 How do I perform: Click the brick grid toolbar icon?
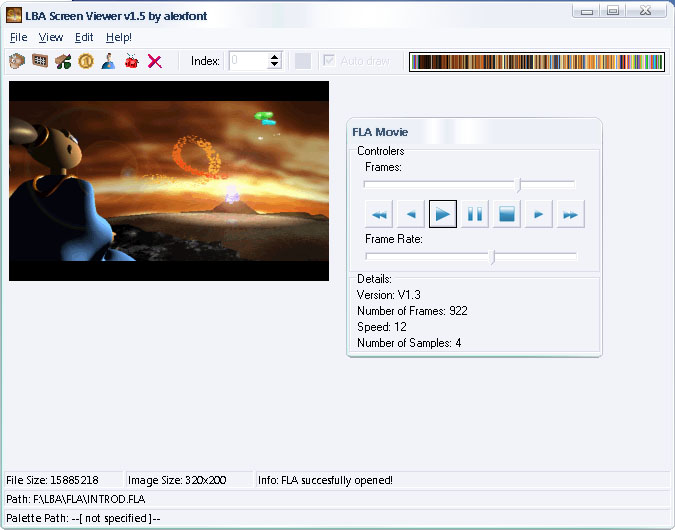click(40, 61)
